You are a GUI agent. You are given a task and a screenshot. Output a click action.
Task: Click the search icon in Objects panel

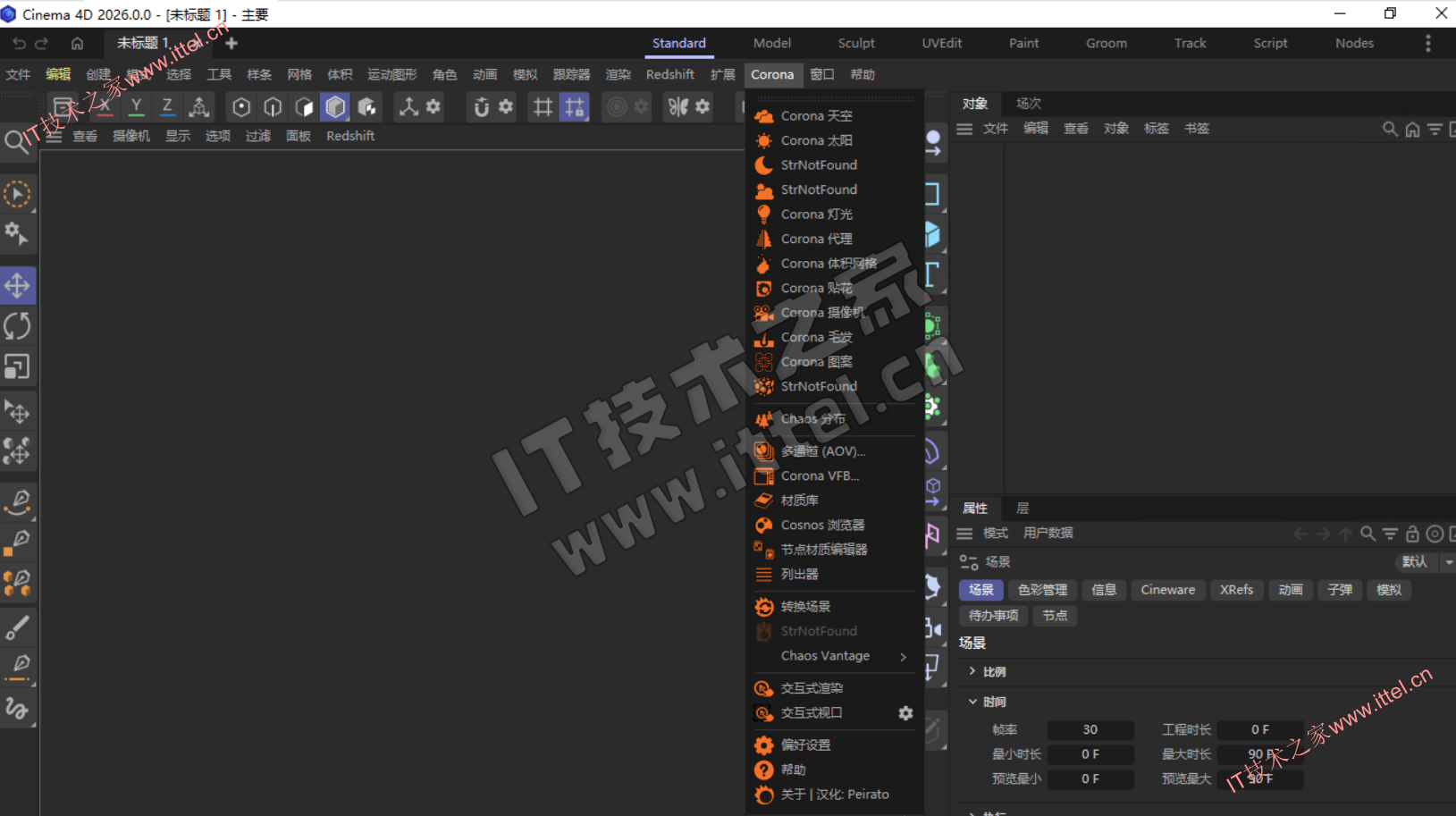(x=1389, y=130)
